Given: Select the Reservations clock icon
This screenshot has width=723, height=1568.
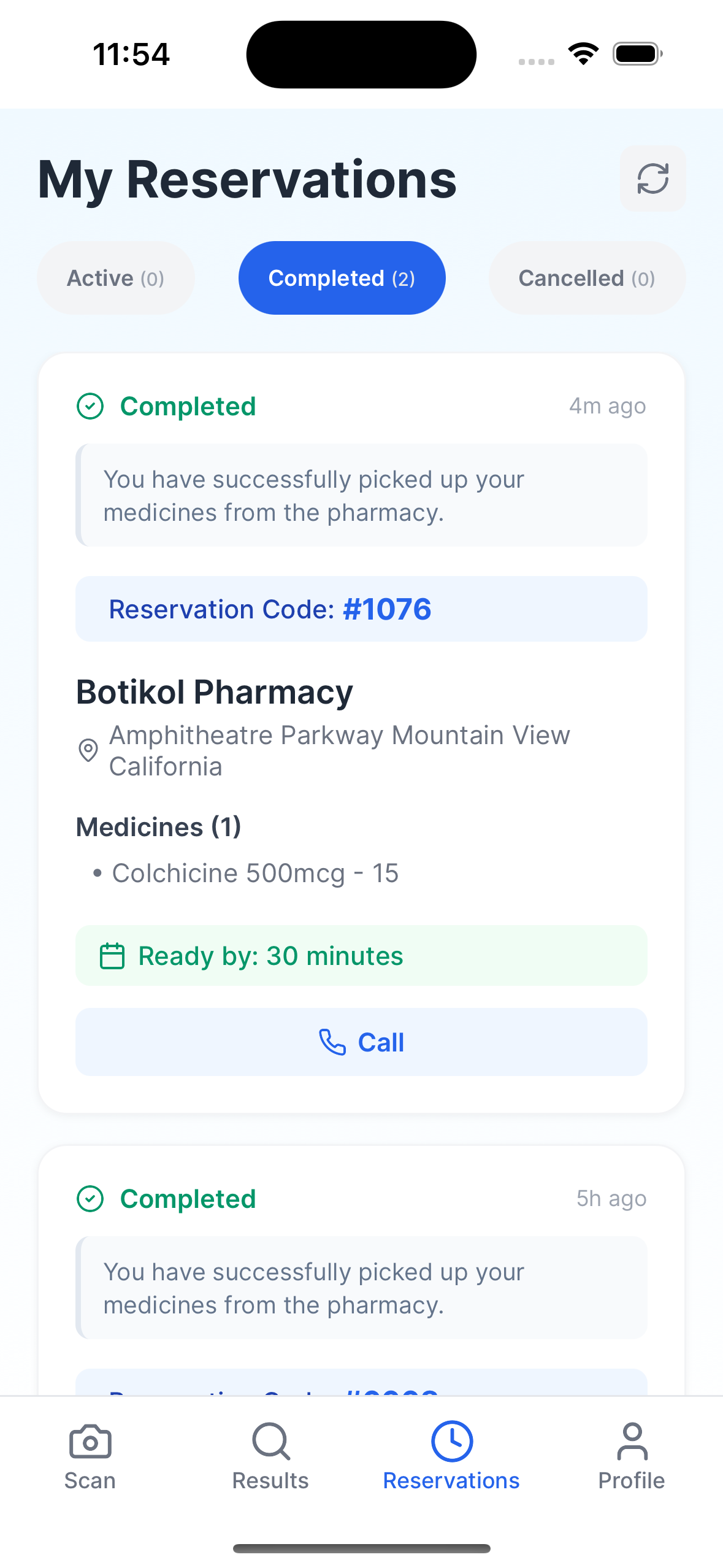Looking at the screenshot, I should (451, 1441).
